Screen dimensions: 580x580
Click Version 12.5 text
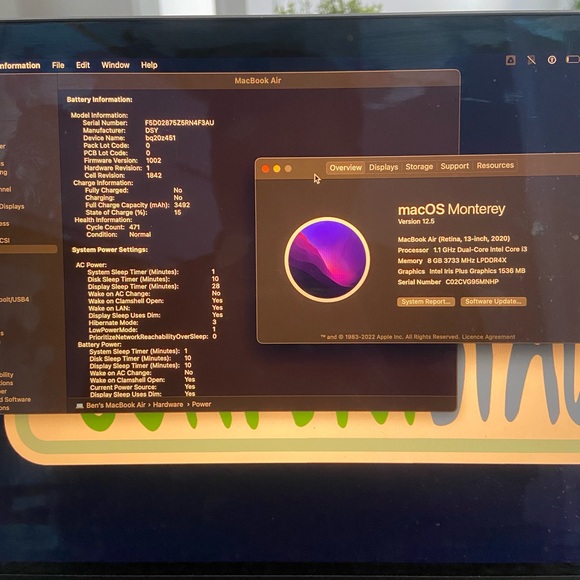[416, 222]
